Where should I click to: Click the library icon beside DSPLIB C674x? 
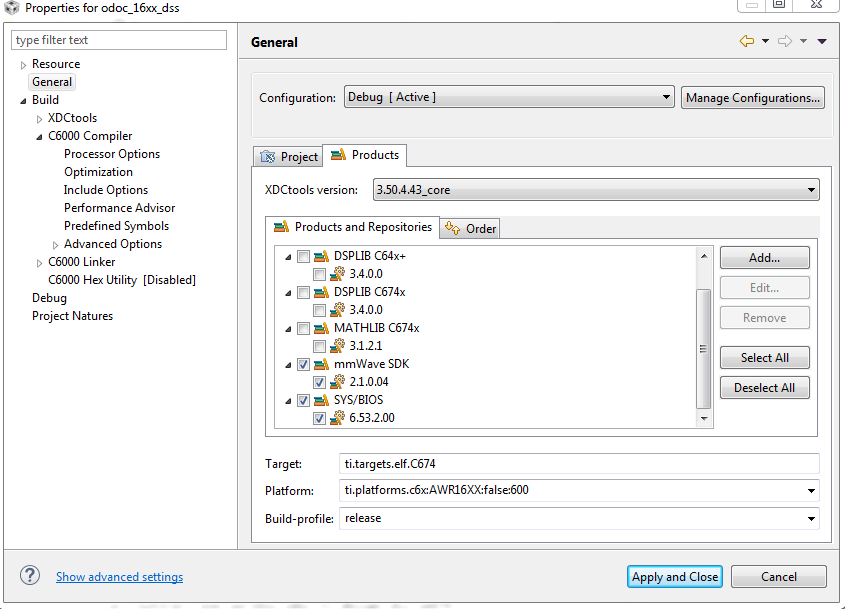(x=322, y=292)
